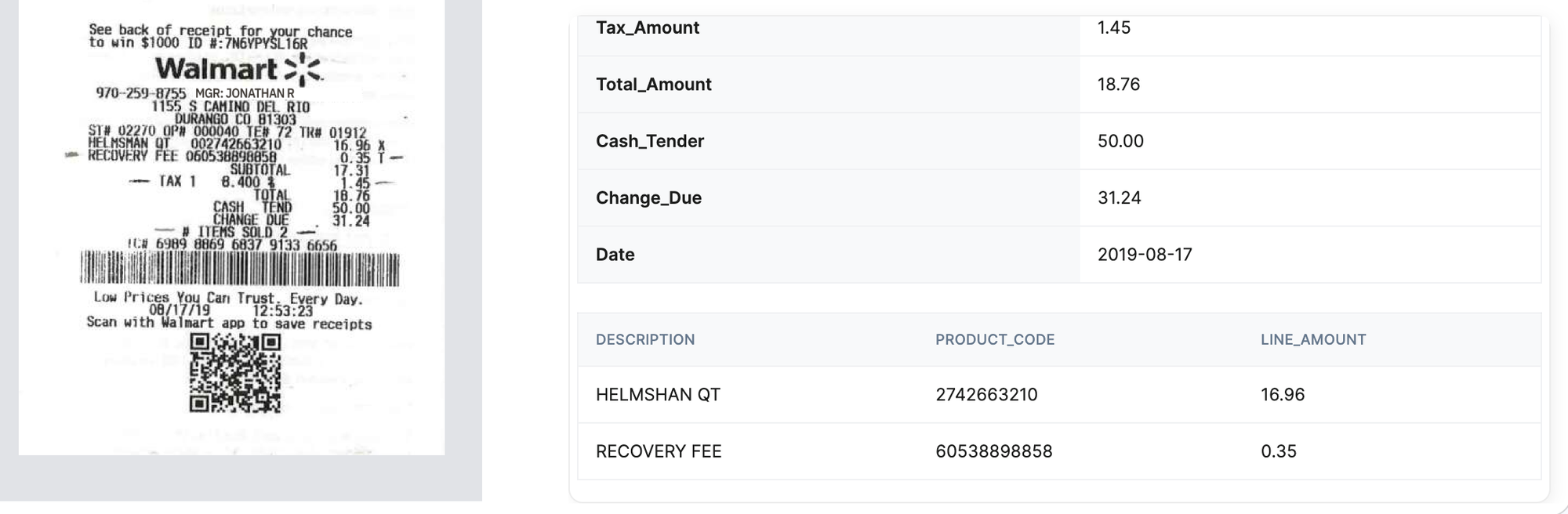Click the PRODUCT_CODE column header

click(994, 339)
